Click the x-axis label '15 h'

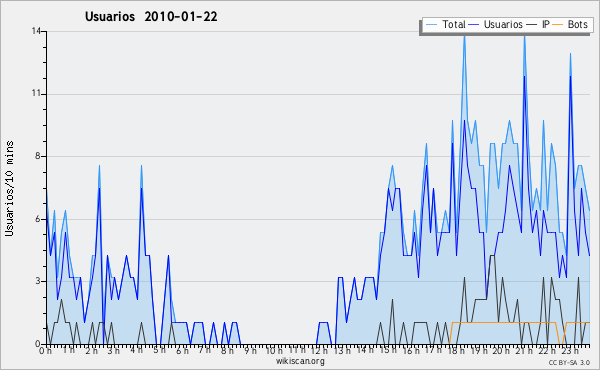click(388, 350)
